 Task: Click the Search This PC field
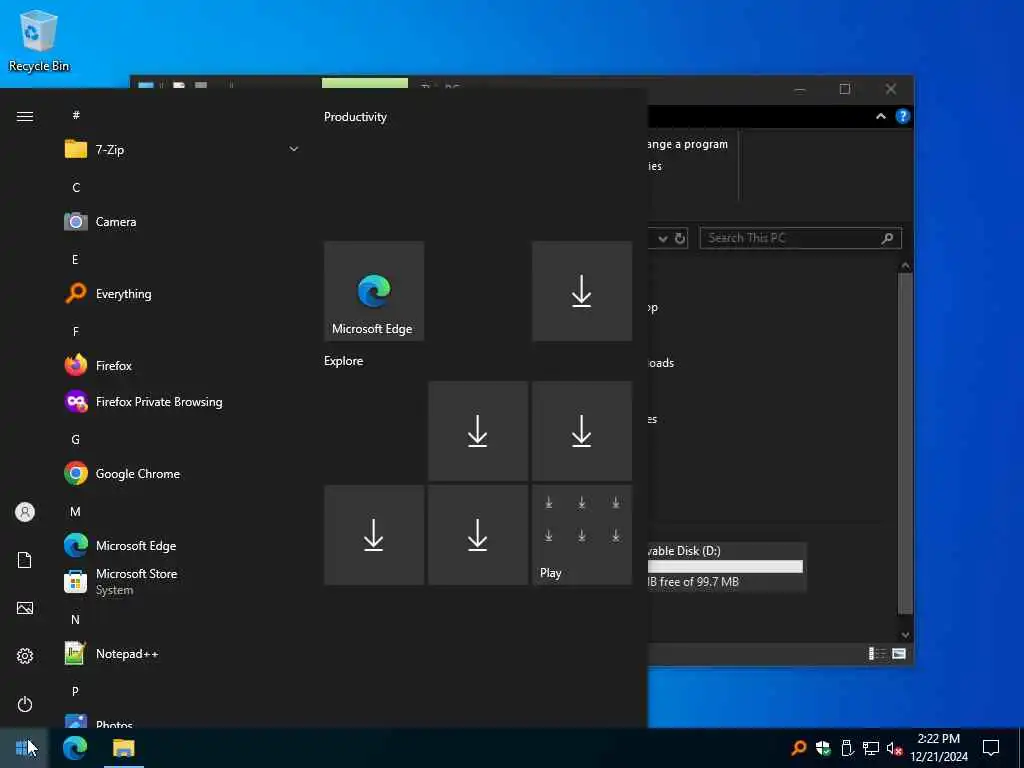[800, 238]
